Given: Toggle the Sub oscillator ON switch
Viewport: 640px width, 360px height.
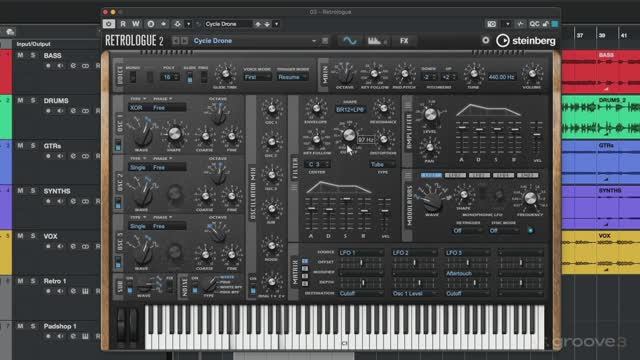Looking at the screenshot, I should click(x=130, y=288).
